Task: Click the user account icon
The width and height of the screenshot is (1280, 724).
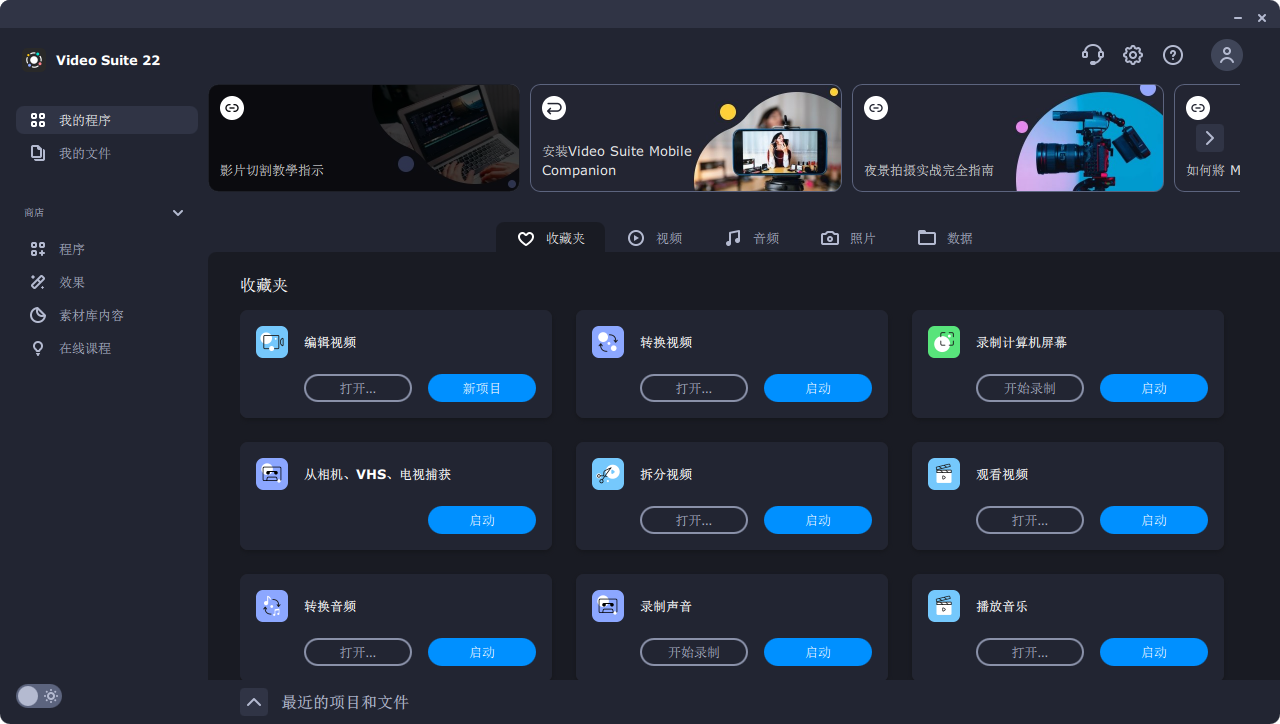Action: point(1226,55)
